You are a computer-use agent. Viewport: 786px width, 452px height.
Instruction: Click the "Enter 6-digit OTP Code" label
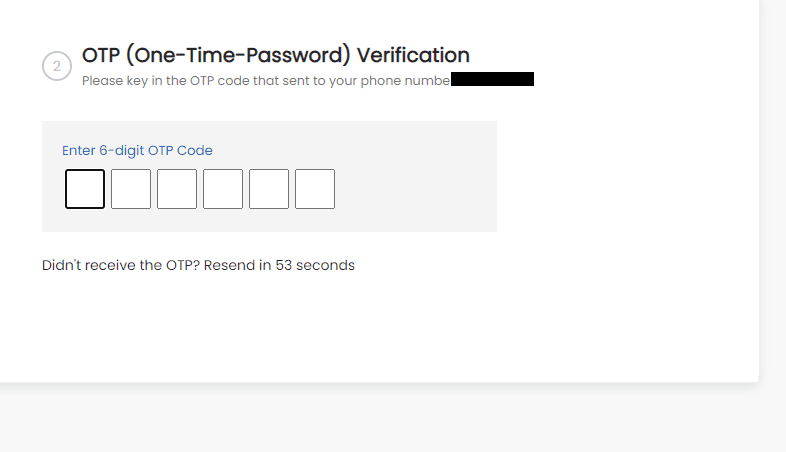point(137,151)
